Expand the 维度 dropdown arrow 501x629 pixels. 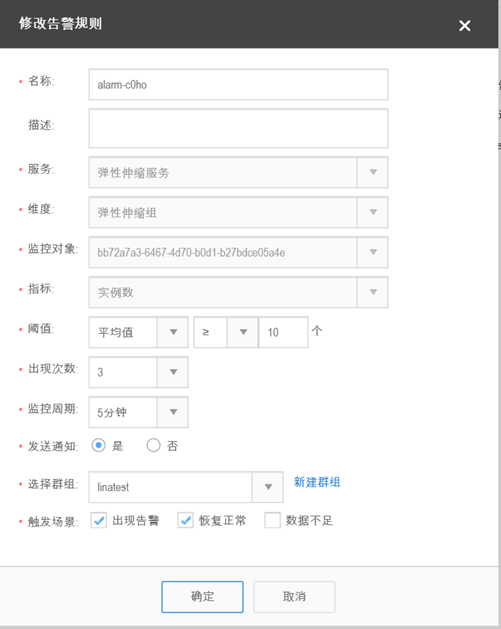coord(373,212)
